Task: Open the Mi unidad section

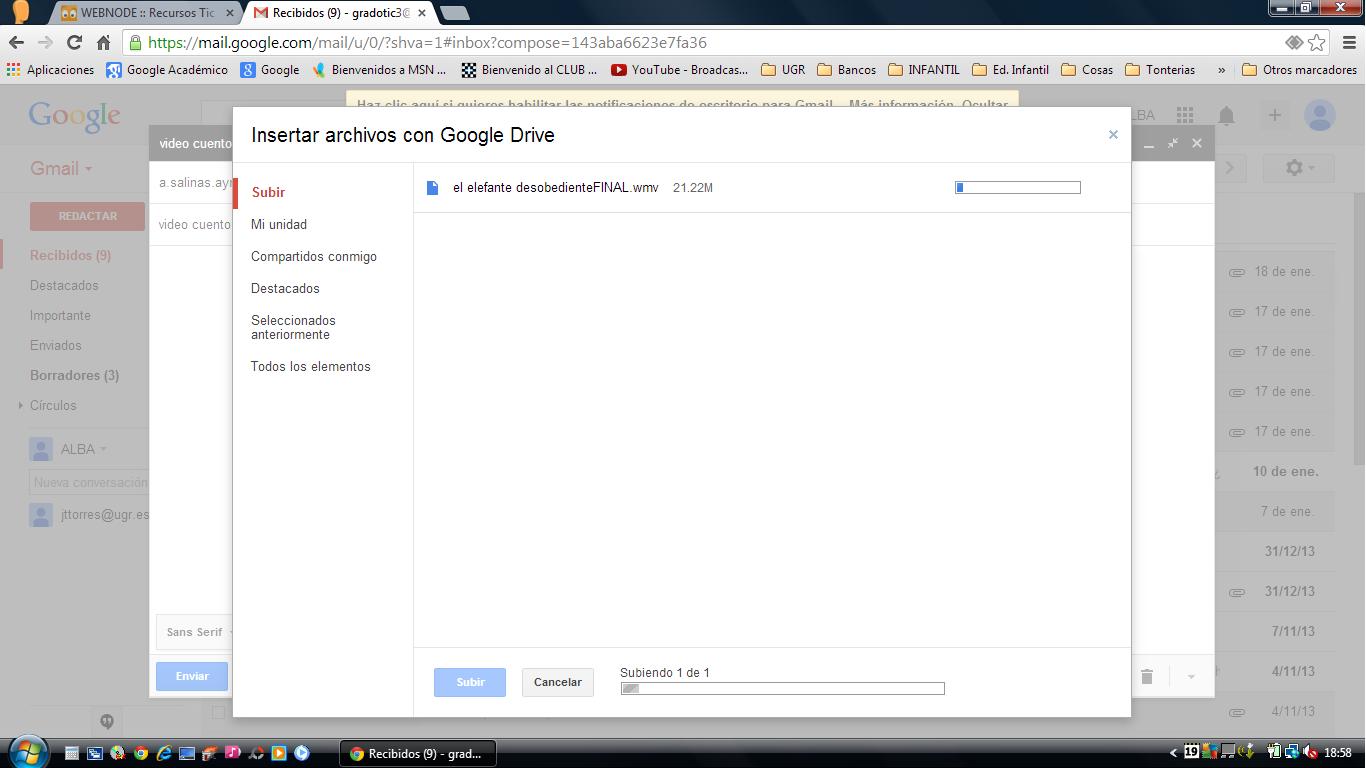Action: click(x=279, y=224)
